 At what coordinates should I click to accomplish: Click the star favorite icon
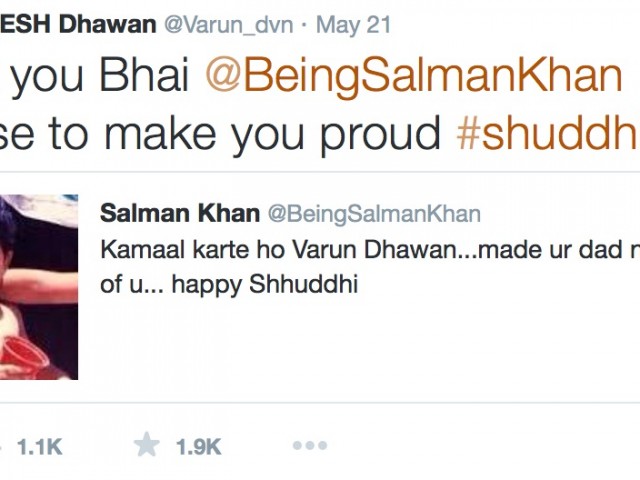pyautogui.click(x=147, y=445)
